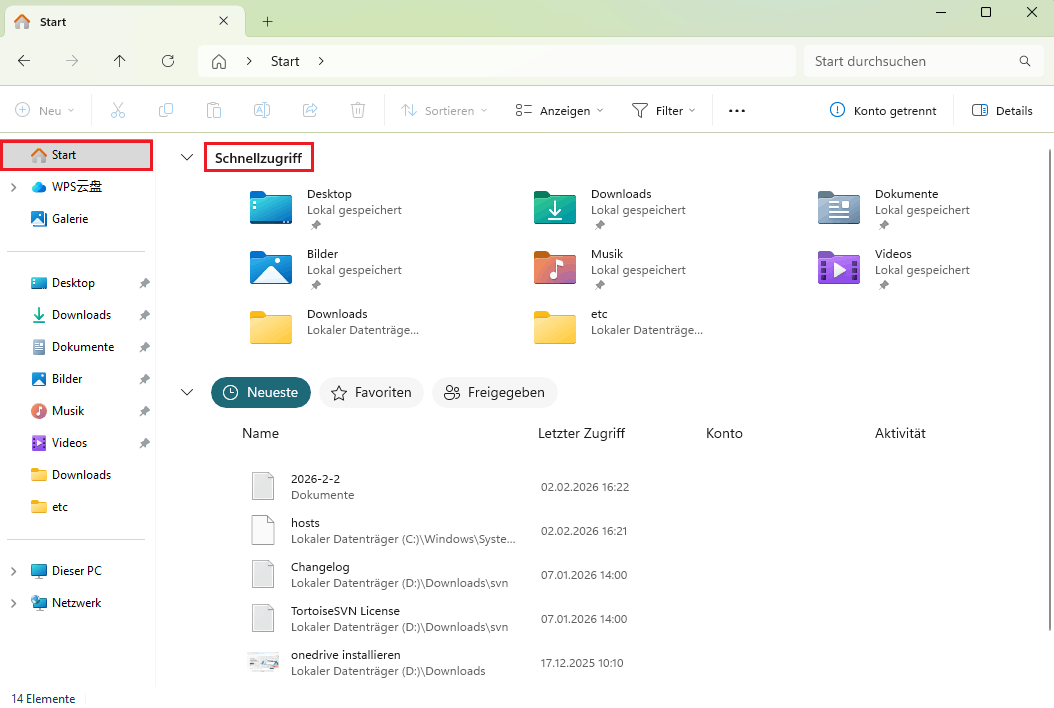The height and width of the screenshot is (708, 1054).
Task: Open the Galerie item in sidebar
Action: point(70,219)
